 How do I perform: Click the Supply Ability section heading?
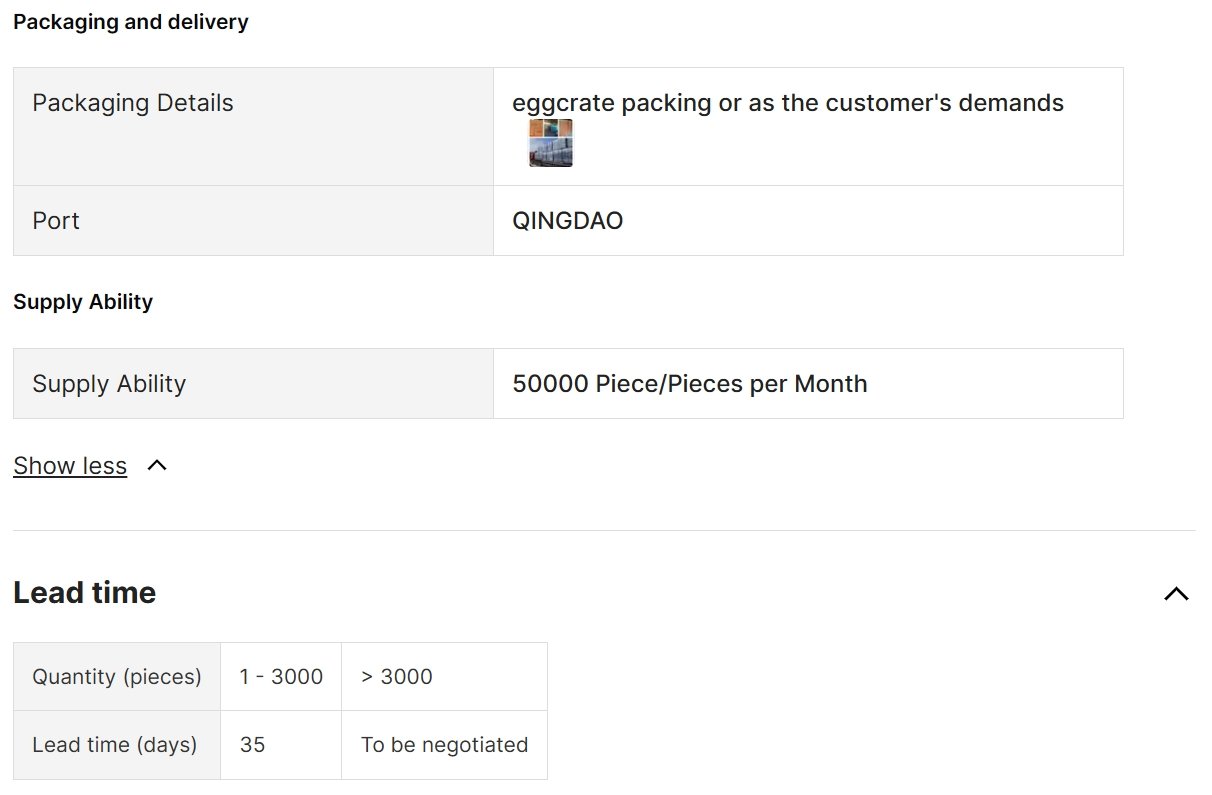pyautogui.click(x=83, y=302)
